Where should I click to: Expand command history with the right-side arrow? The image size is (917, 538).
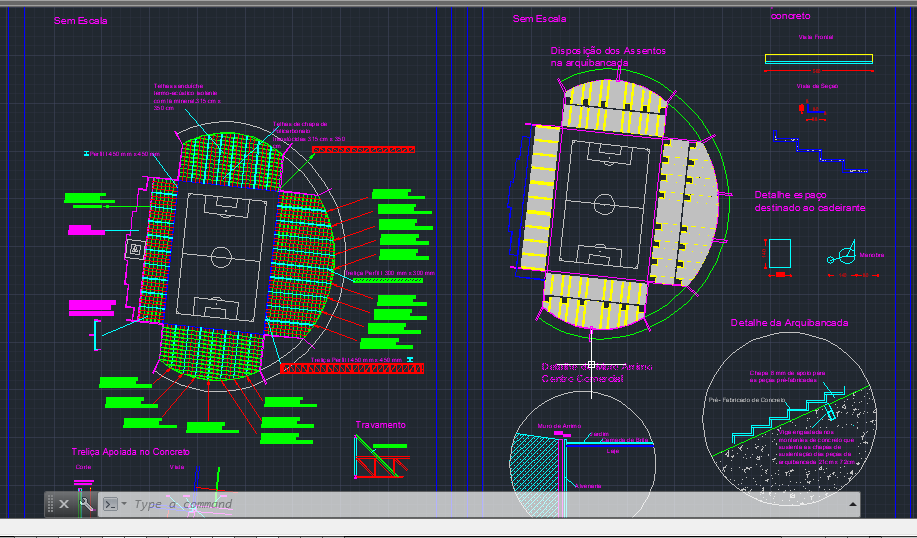[x=852, y=504]
